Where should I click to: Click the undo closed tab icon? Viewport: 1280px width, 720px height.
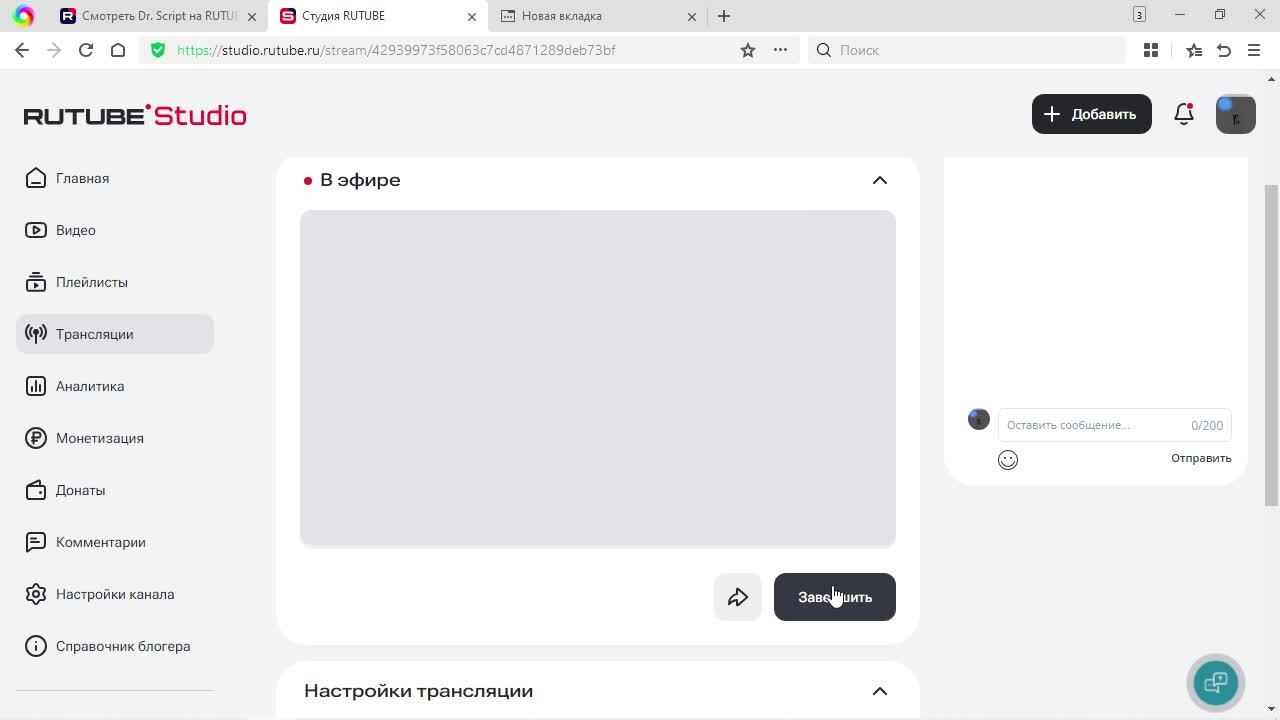click(1224, 50)
